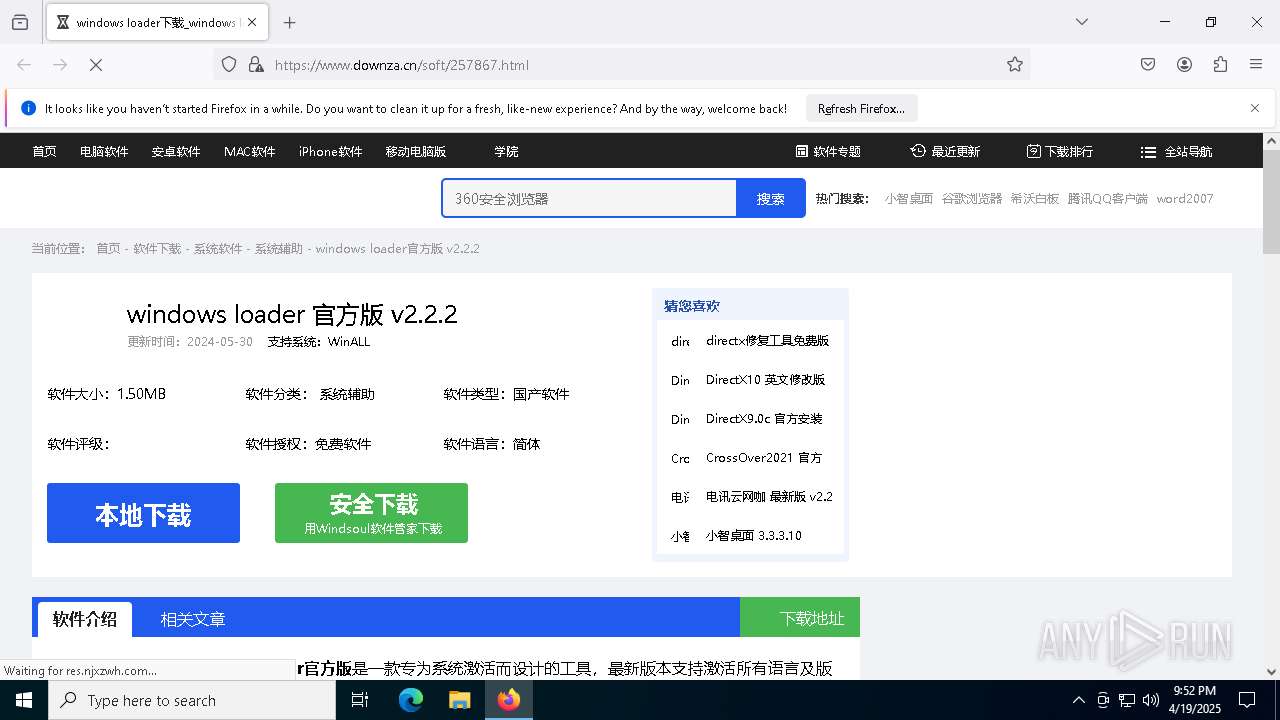The height and width of the screenshot is (720, 1280).
Task: Open the Firefox hamburger menu
Action: pyautogui.click(x=1256, y=65)
